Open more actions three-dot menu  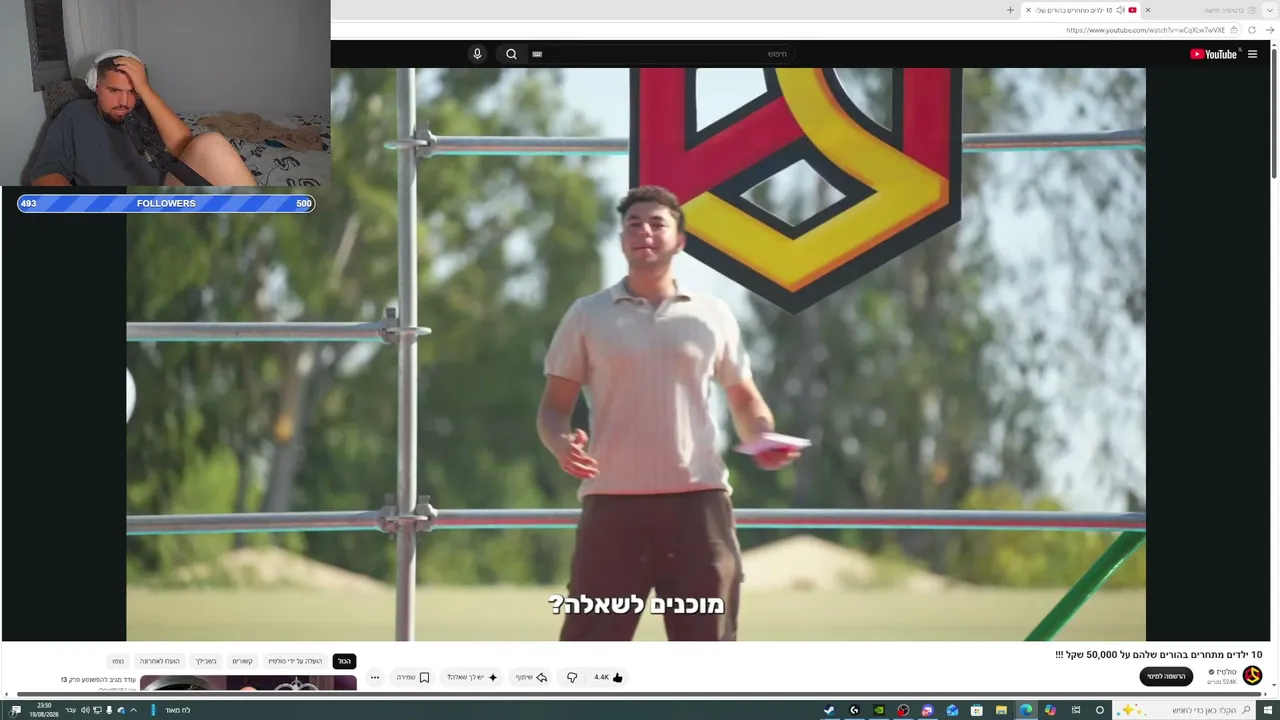click(375, 677)
